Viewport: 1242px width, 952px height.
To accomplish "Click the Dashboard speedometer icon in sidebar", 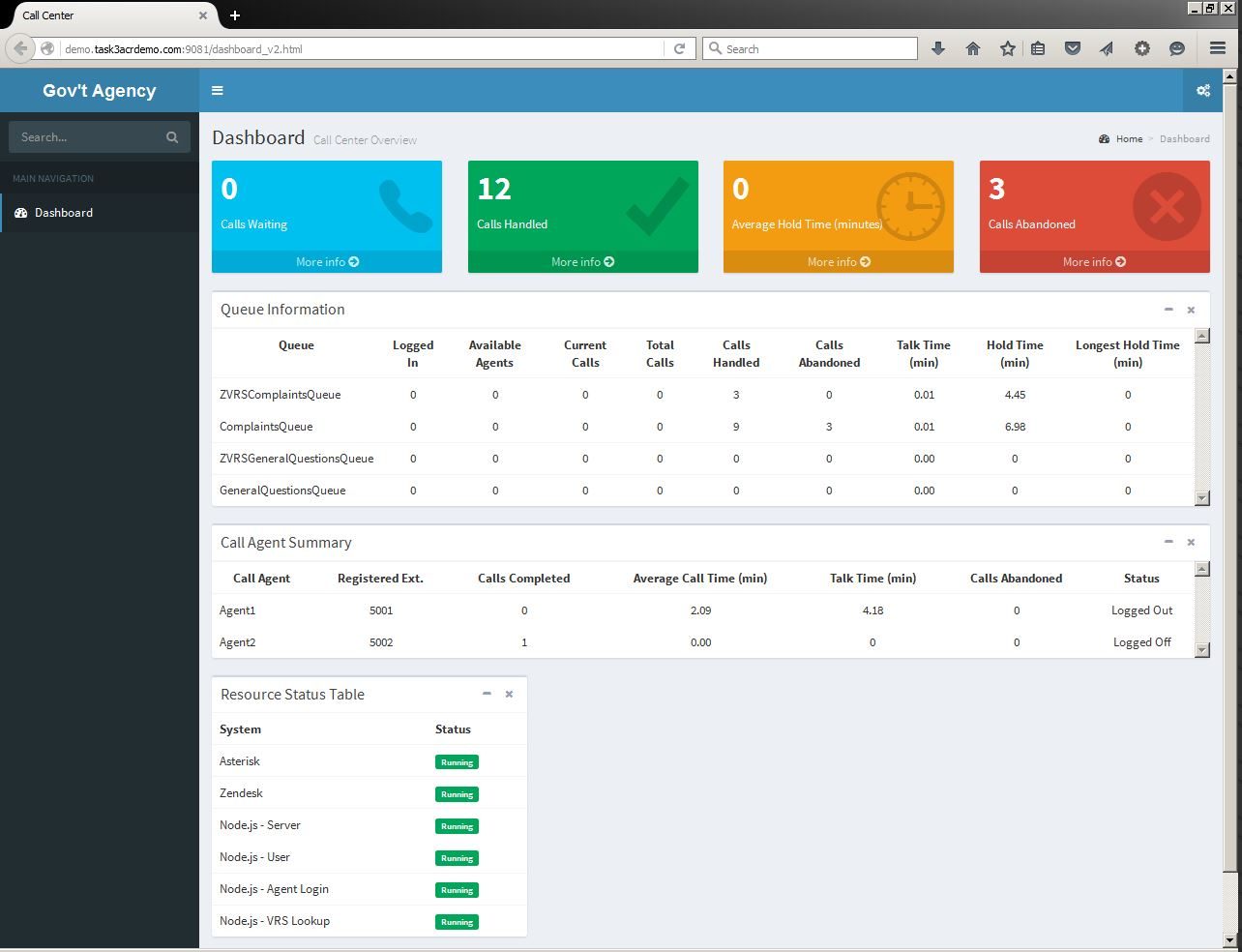I will click(21, 213).
